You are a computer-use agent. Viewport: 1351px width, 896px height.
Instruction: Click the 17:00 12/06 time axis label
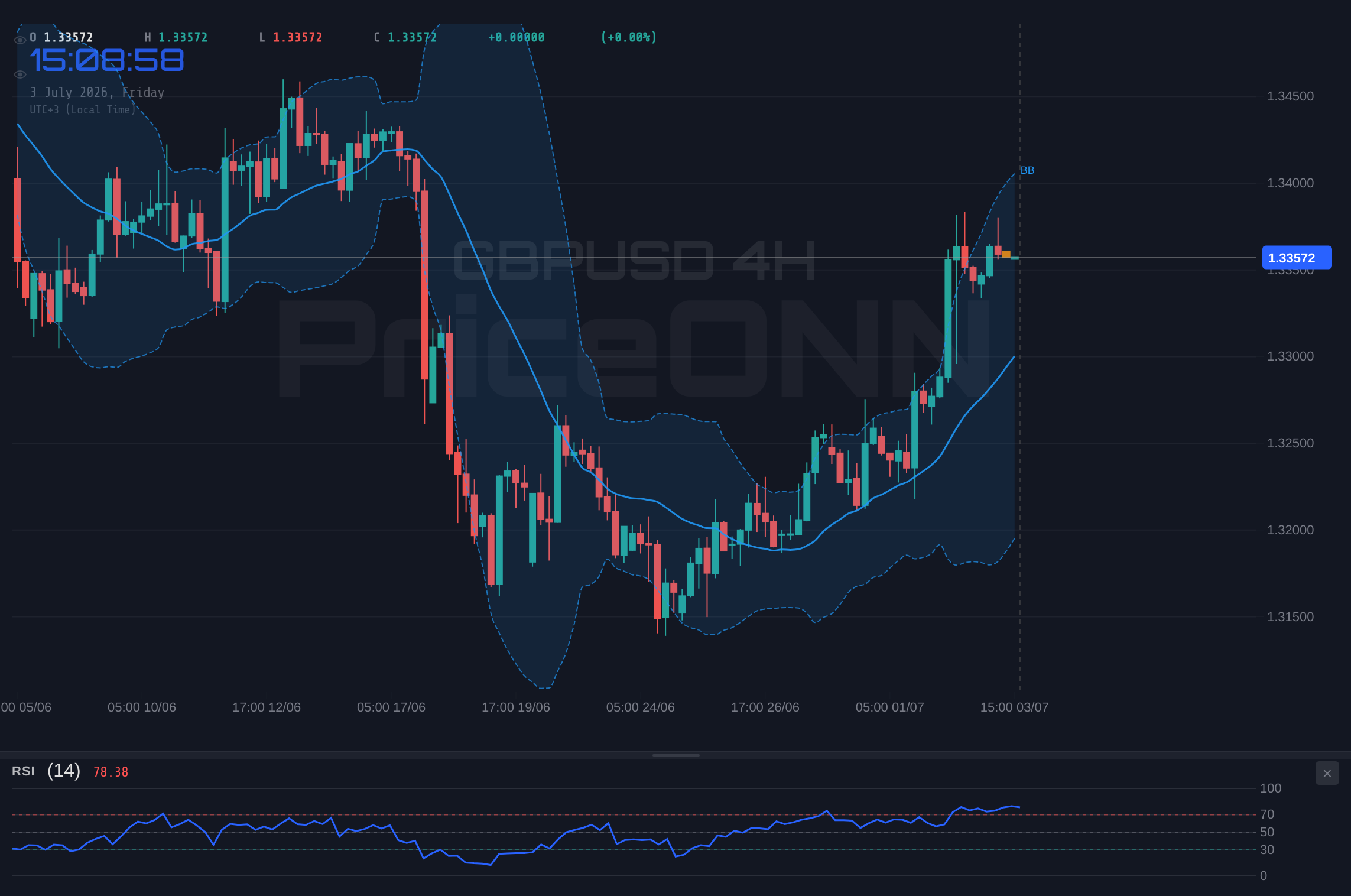tap(267, 707)
